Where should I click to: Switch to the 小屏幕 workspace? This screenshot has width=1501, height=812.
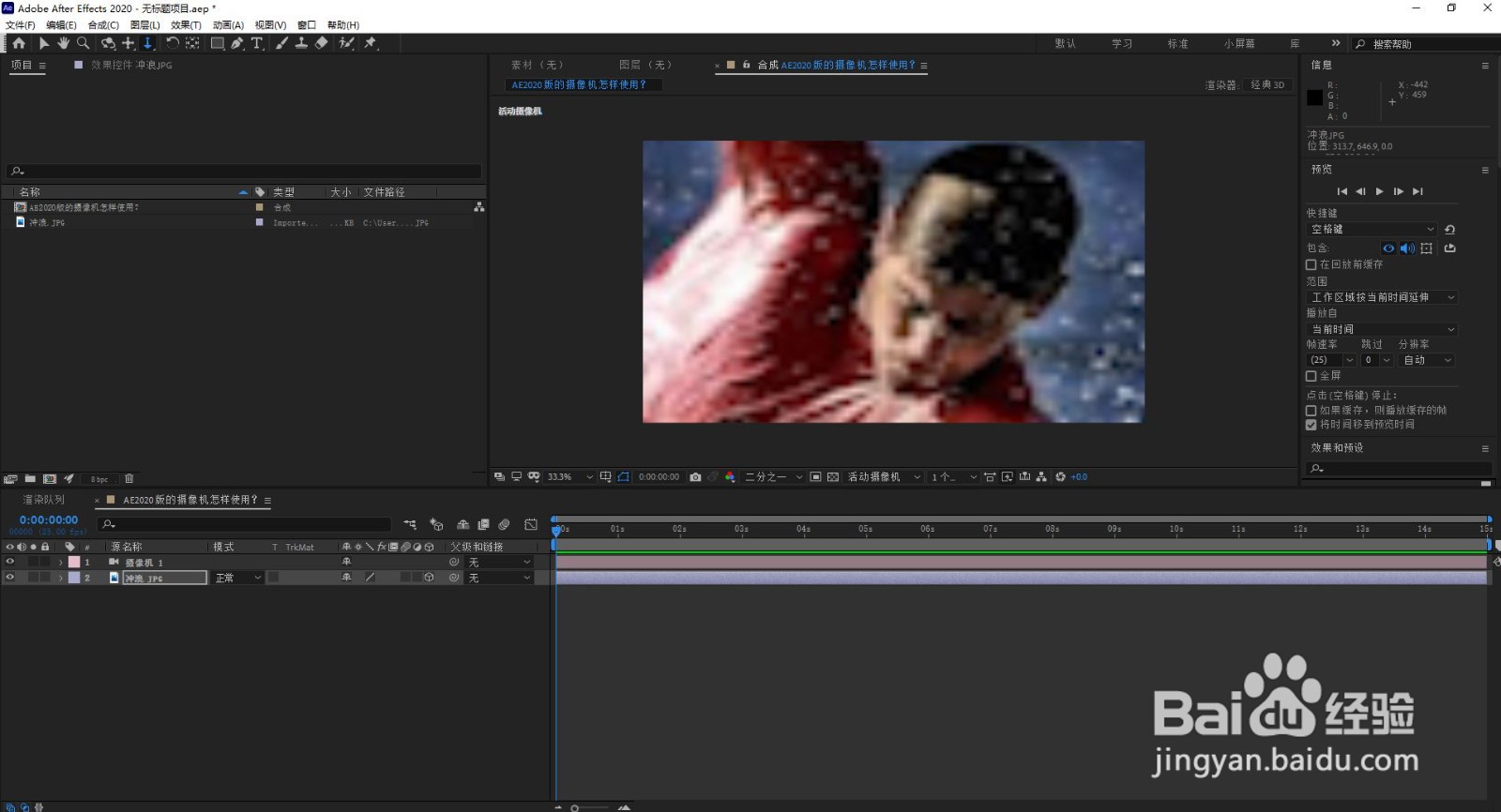(x=1239, y=44)
